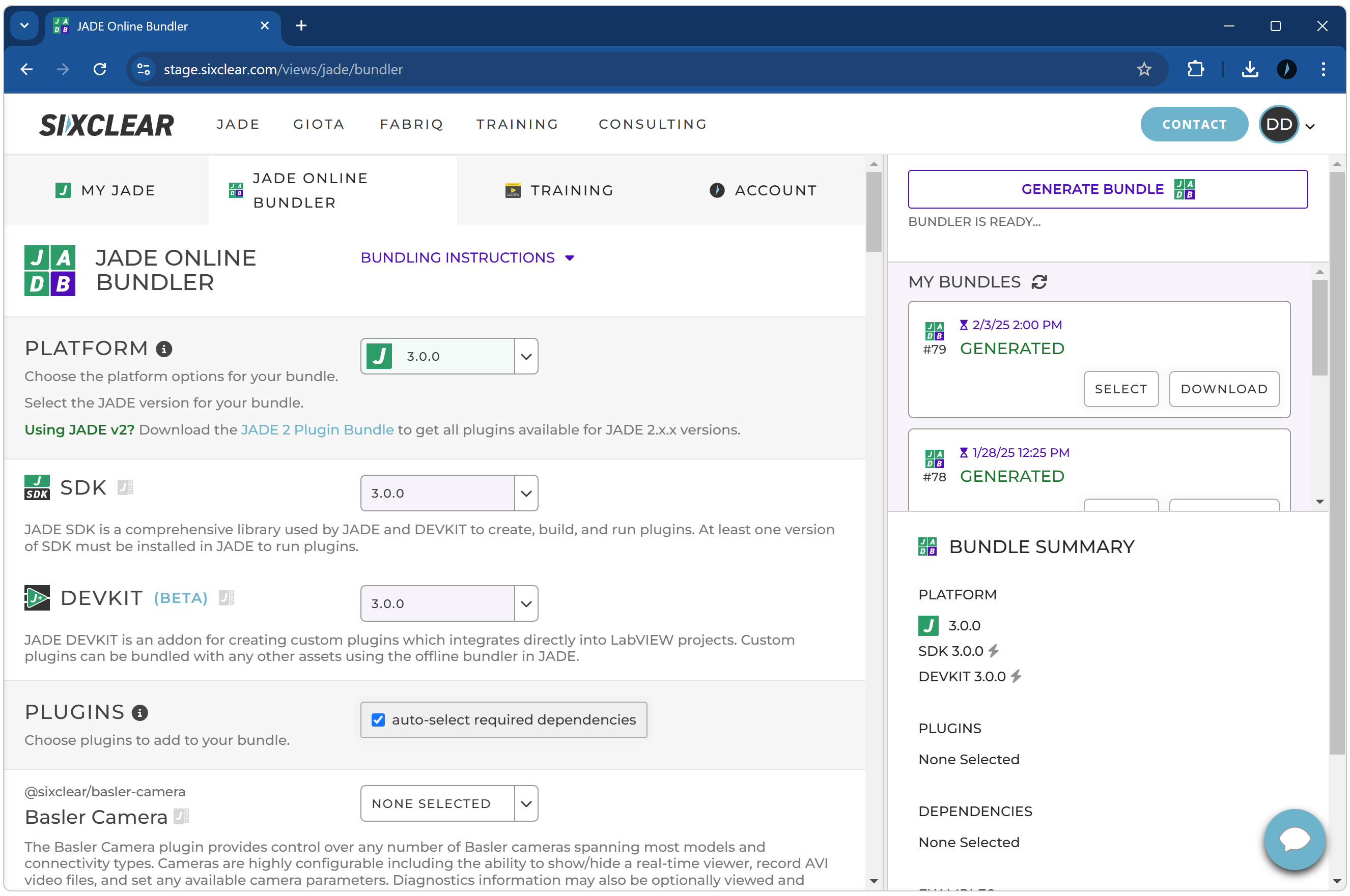Image resolution: width=1350 pixels, height=896 pixels.
Task: Toggle auto-select required dependencies checkbox
Action: 378,720
